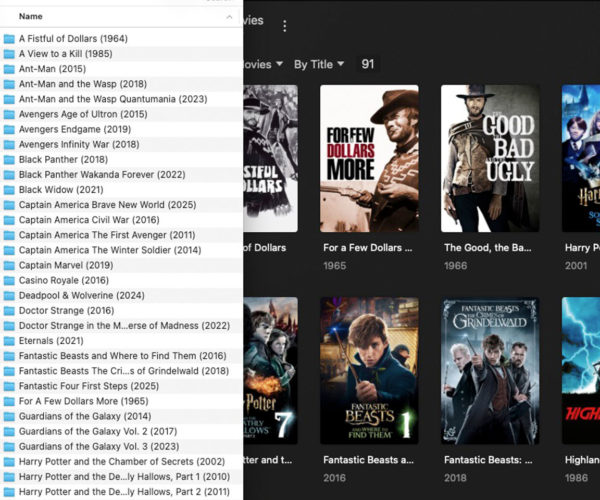
Task: Click folder icon beside Doctor Strange (2016)
Action: point(9,311)
